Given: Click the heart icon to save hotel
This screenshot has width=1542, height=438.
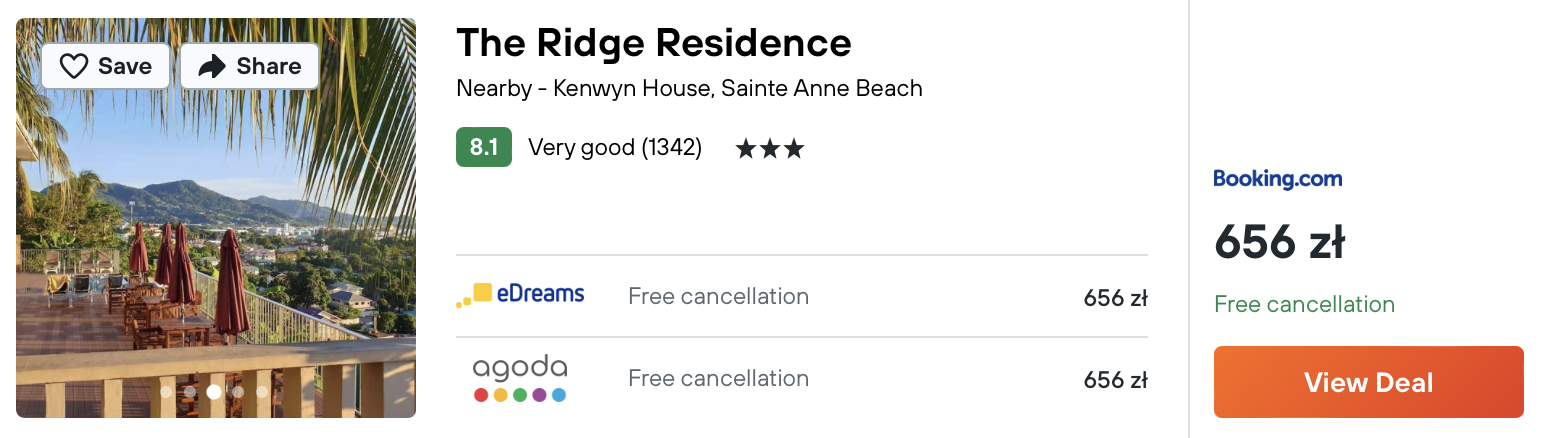Looking at the screenshot, I should point(75,66).
